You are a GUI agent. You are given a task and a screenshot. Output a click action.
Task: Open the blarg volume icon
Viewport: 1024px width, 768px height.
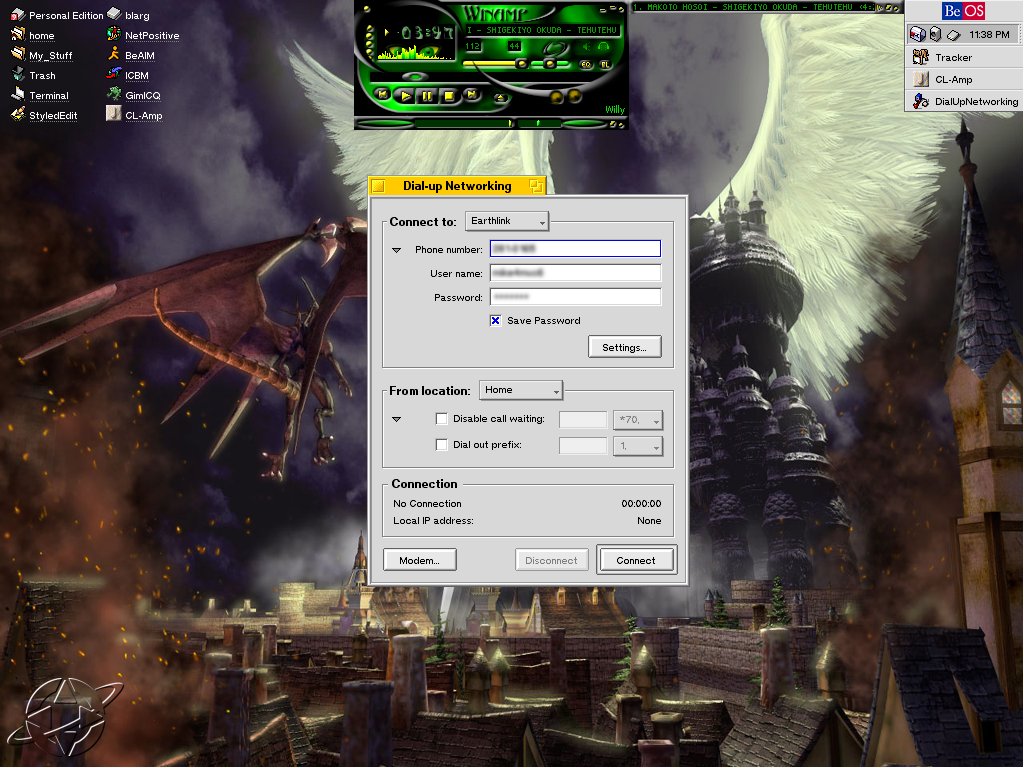(114, 14)
